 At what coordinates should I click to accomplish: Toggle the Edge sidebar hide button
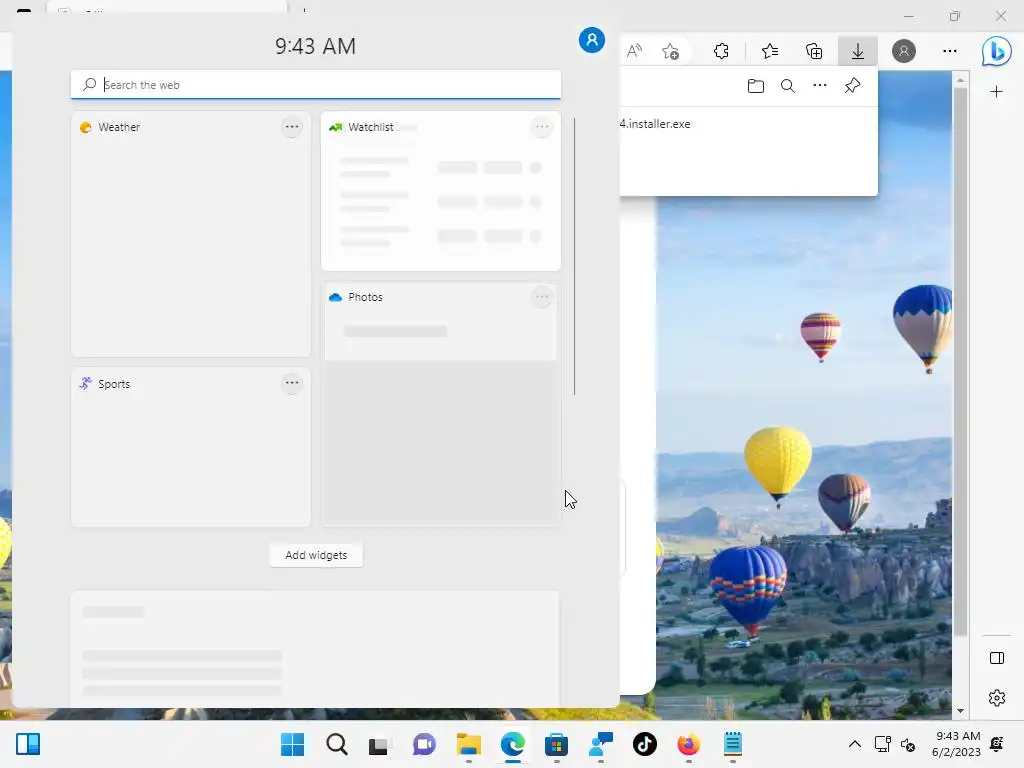pyautogui.click(x=997, y=658)
